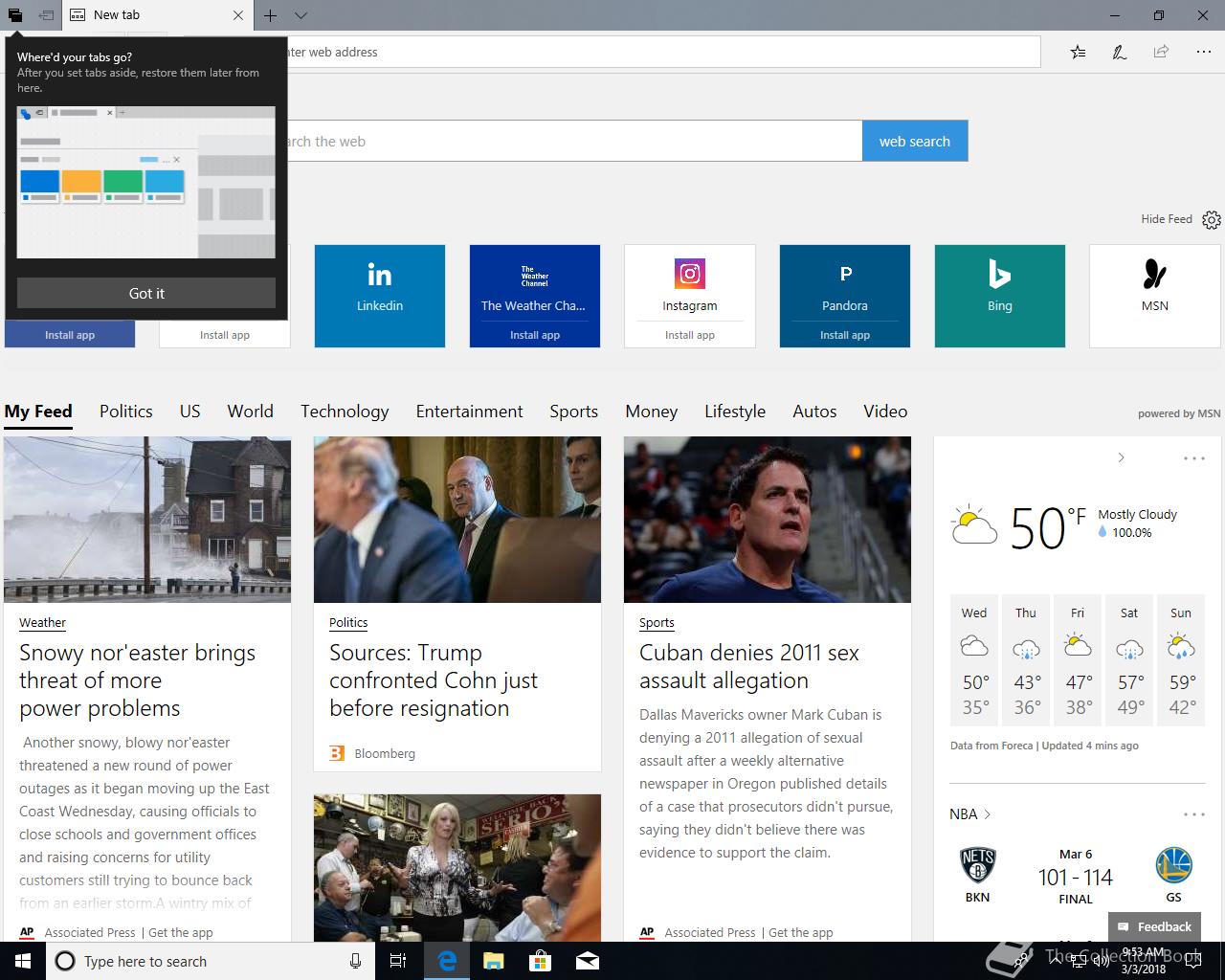1225x980 pixels.
Task: Expand weather card chevron arrow
Action: [x=1121, y=457]
